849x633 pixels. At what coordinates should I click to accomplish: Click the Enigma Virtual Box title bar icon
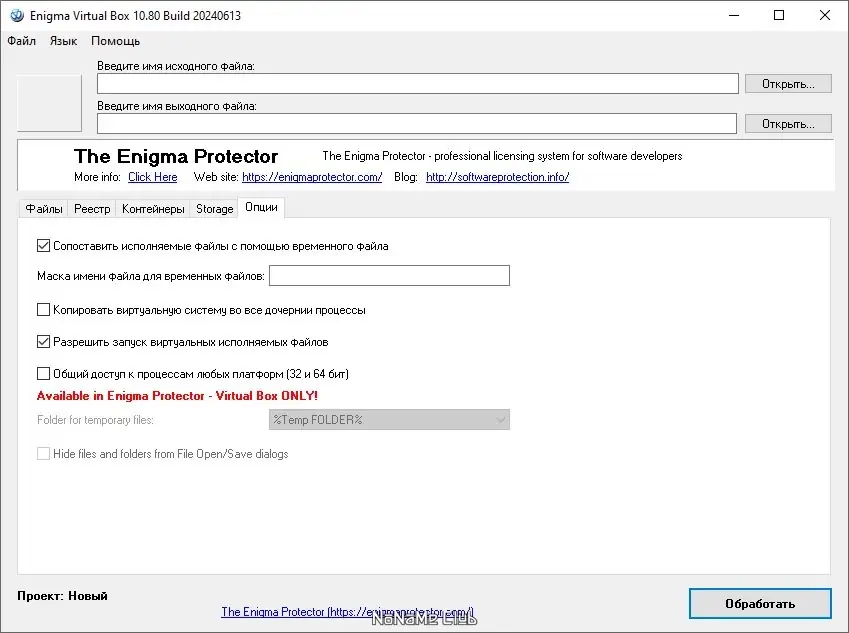[17, 15]
